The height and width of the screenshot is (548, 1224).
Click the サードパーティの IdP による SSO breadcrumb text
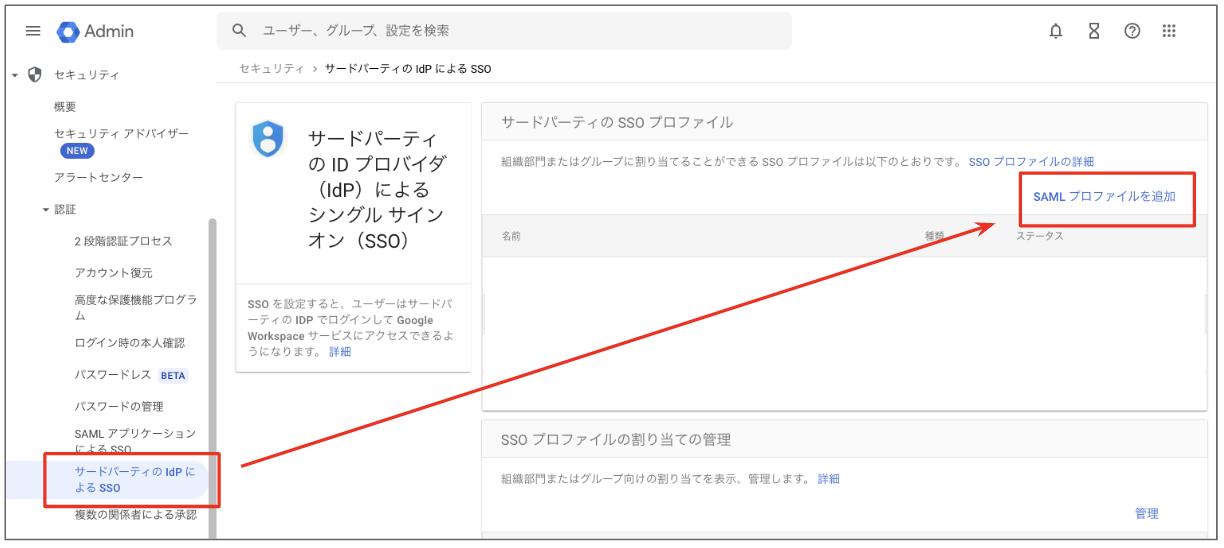click(x=408, y=69)
